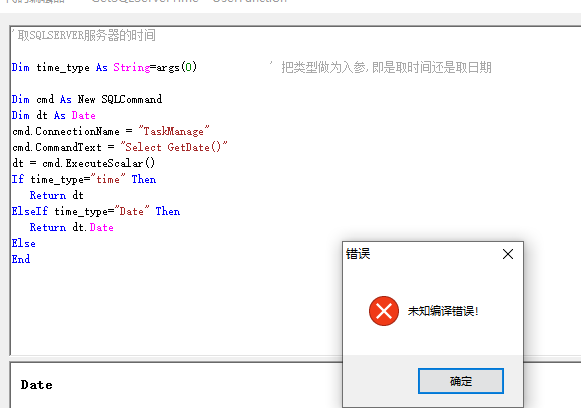Click the red error icon
Viewport: 581px width, 408px height.
pos(384,311)
